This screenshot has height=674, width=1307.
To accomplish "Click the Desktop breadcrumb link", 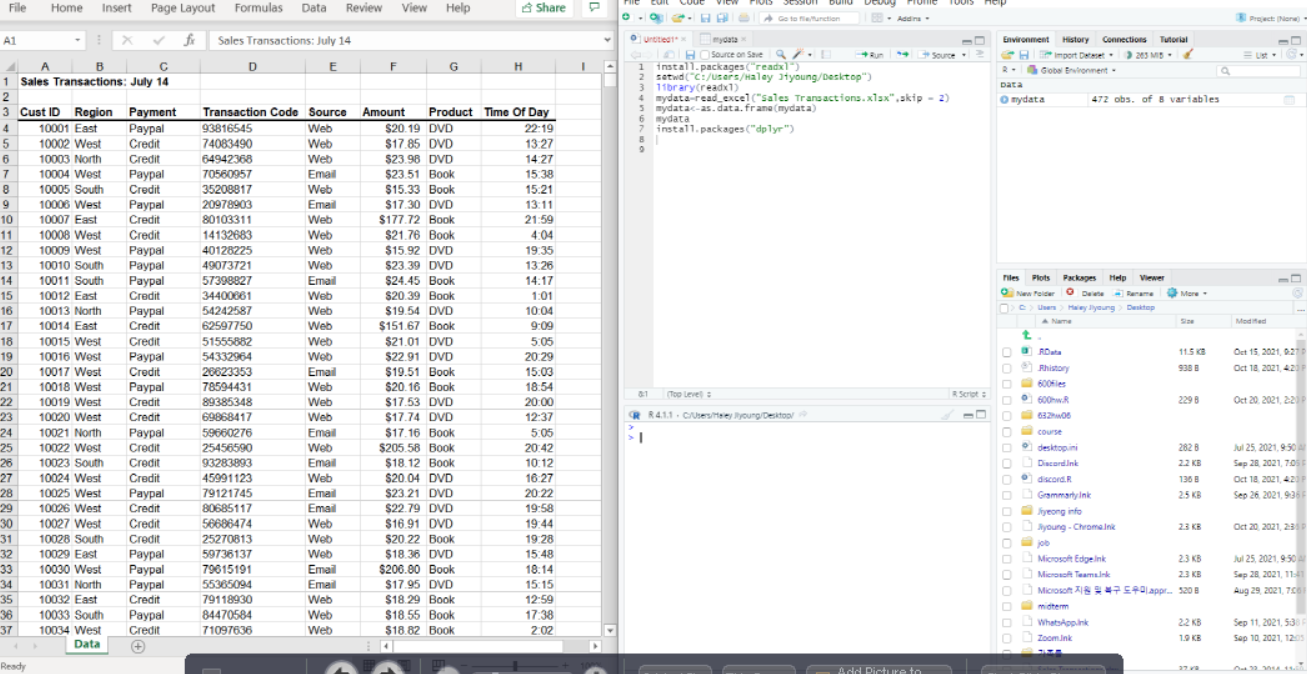I will tap(1140, 308).
